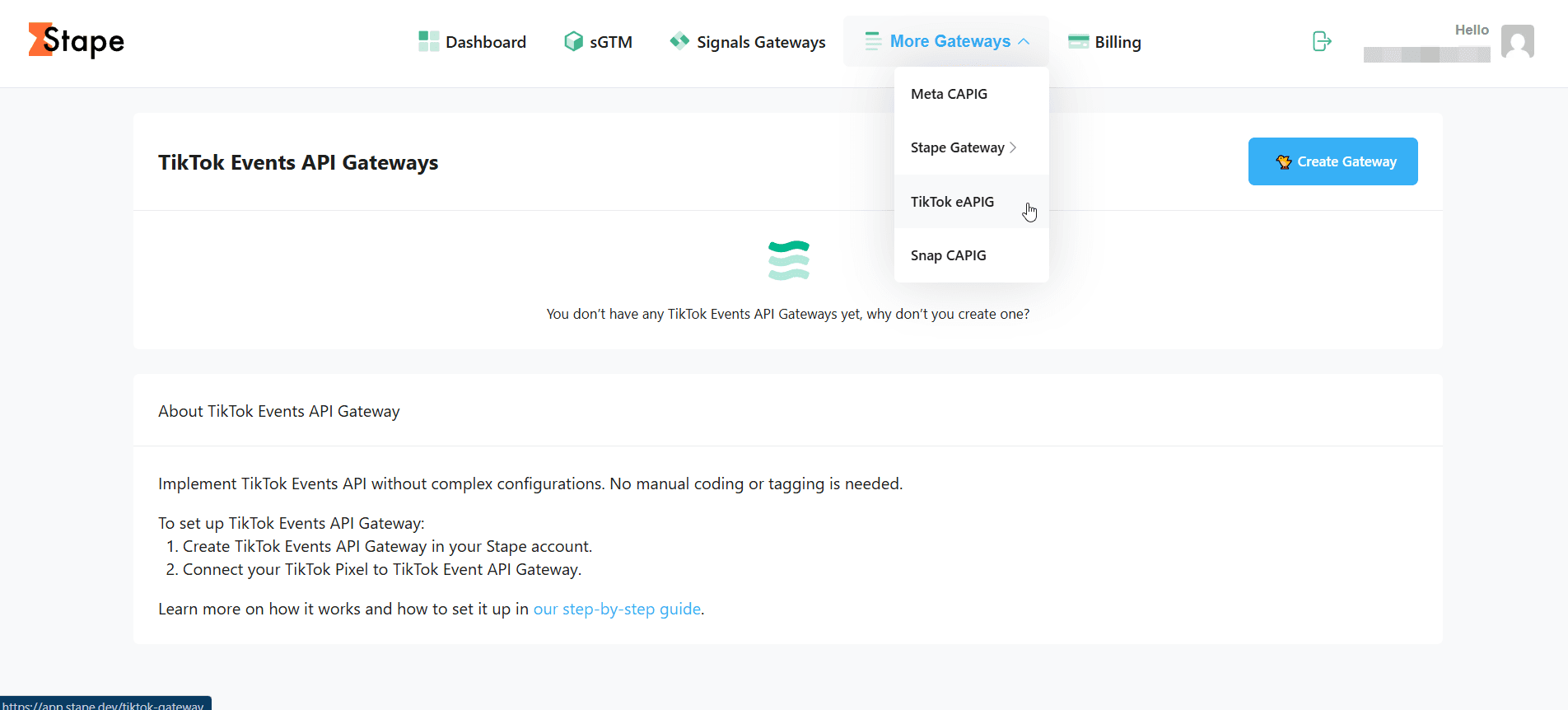1568x710 pixels.
Task: Click the Hello greeting text
Action: tap(1472, 30)
